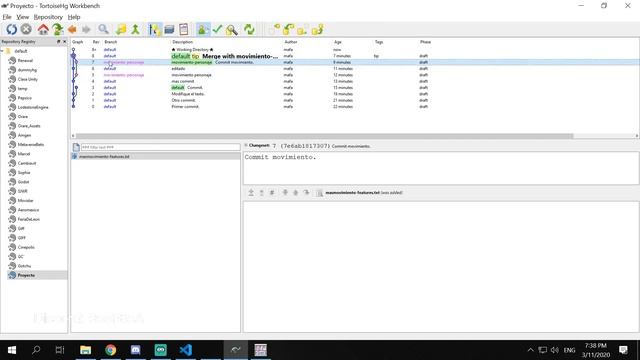Select revision 4 'mas commit' row

(x=355, y=81)
